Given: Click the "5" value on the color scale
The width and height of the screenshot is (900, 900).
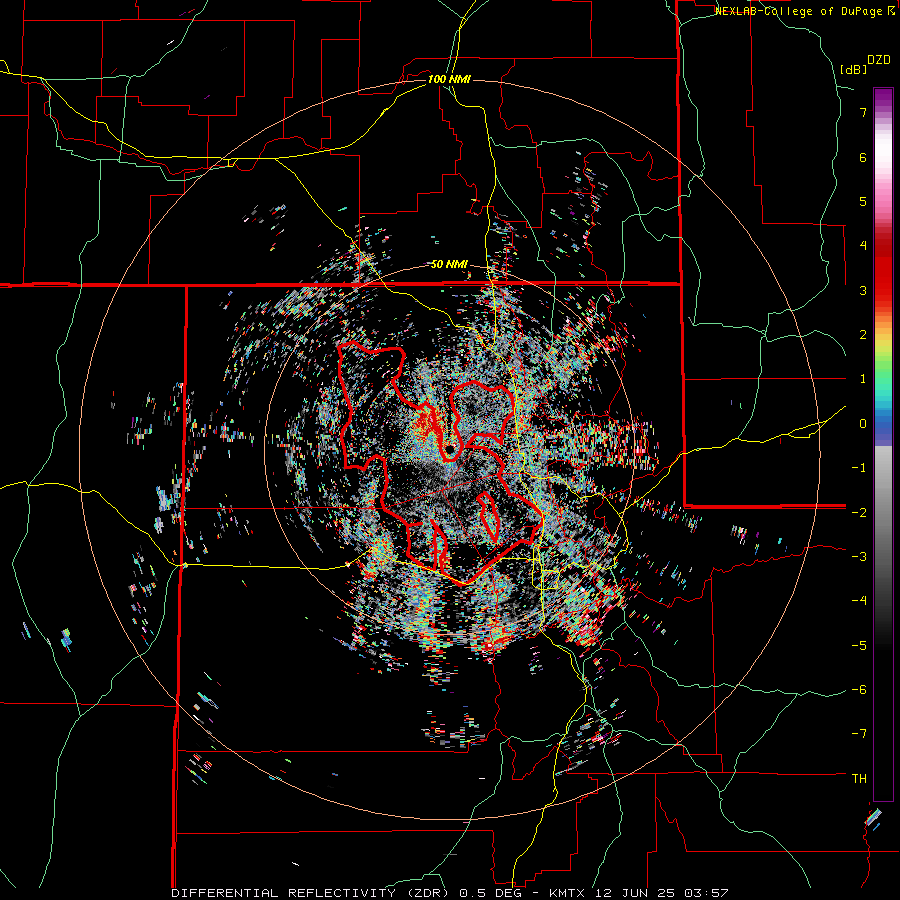Looking at the screenshot, I should (x=863, y=201).
